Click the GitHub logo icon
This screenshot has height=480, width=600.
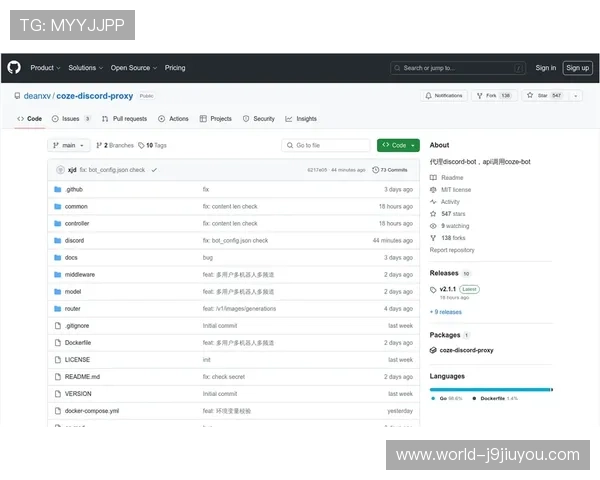pos(14,68)
